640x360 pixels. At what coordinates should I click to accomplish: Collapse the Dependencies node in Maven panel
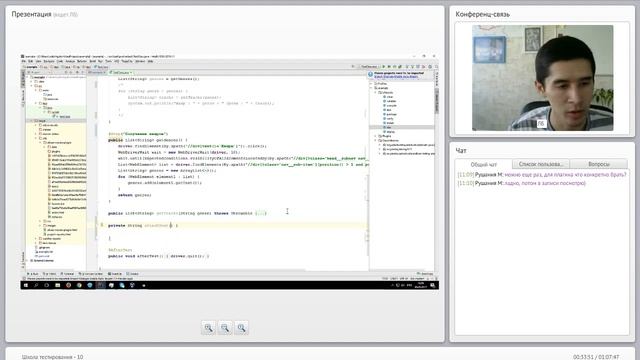pyautogui.click(x=376, y=140)
